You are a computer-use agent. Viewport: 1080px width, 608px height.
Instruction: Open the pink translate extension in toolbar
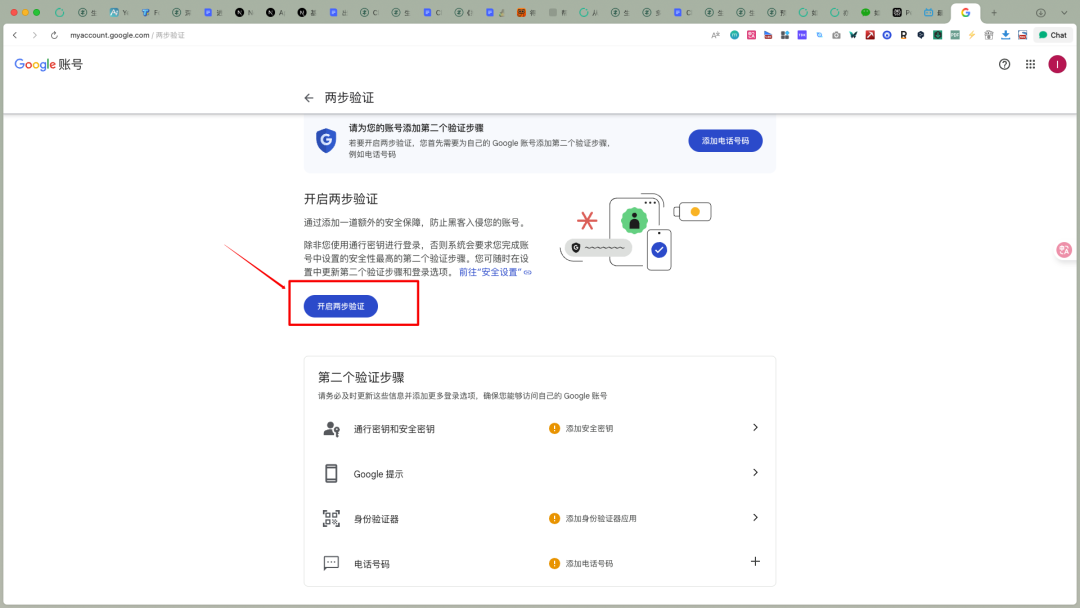click(751, 35)
